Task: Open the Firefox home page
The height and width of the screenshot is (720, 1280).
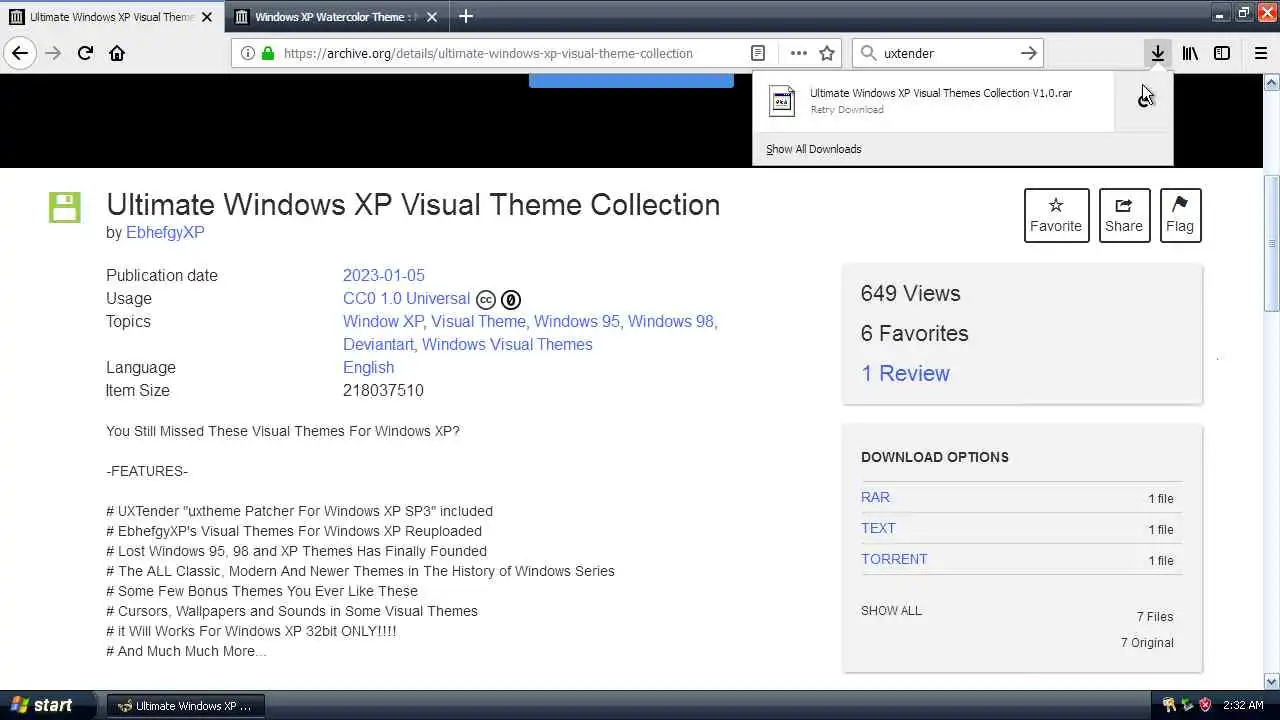Action: 117,53
